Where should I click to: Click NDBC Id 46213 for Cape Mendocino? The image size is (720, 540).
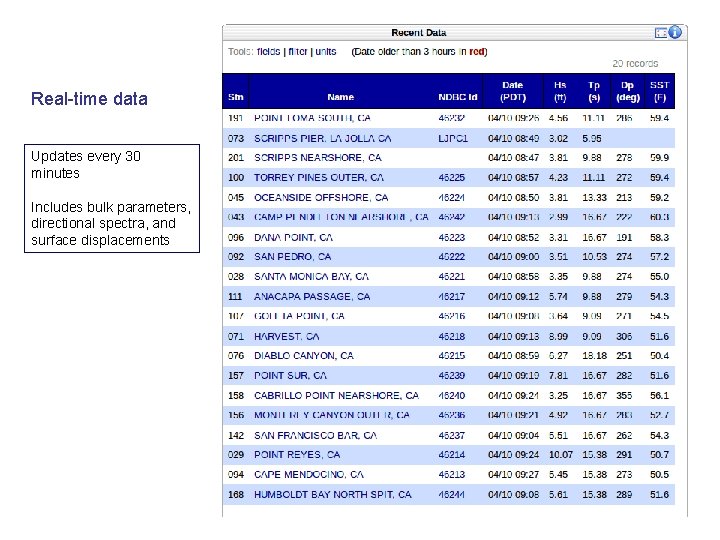(451, 474)
